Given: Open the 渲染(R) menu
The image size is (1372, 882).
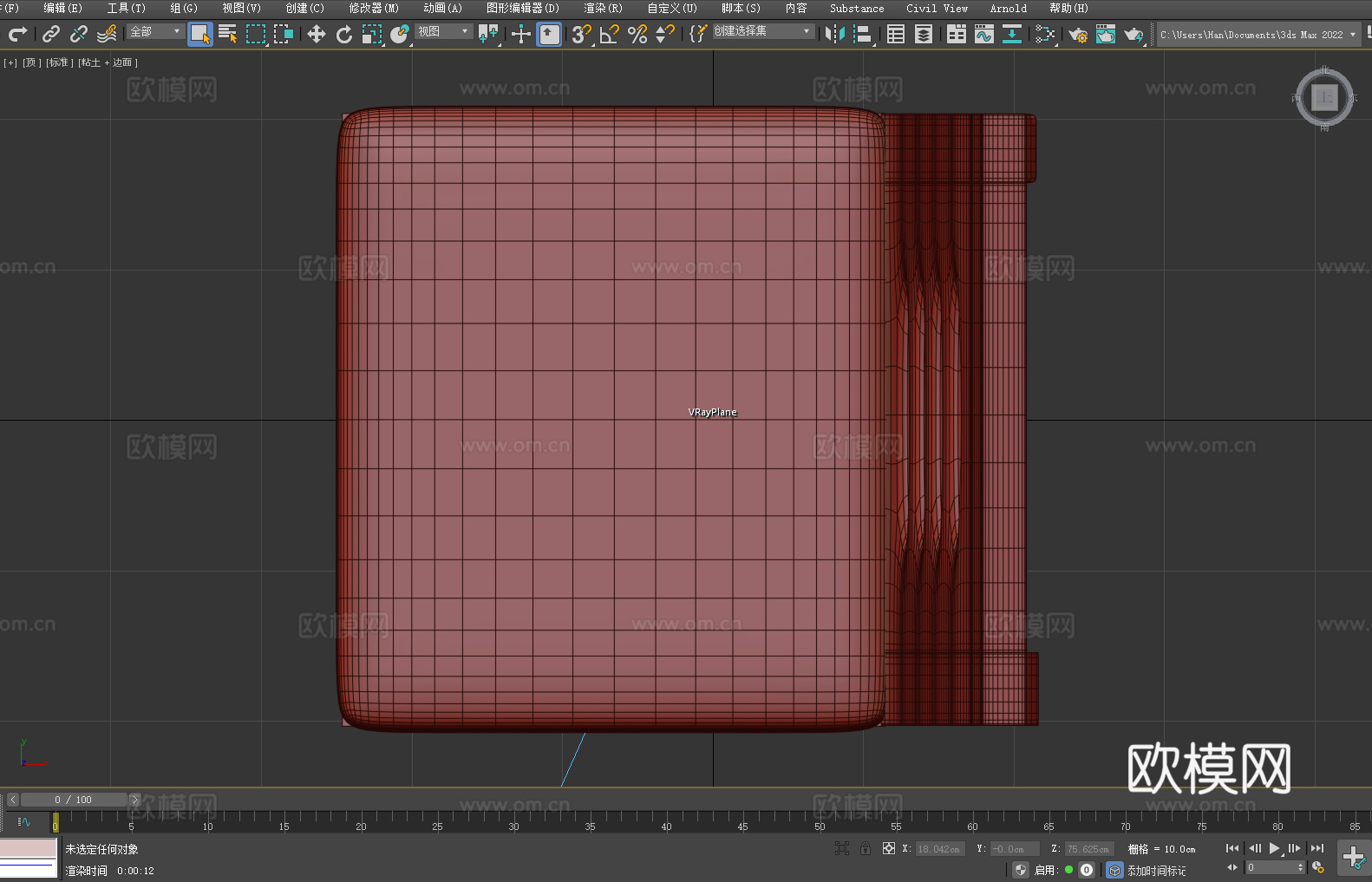Looking at the screenshot, I should [603, 9].
